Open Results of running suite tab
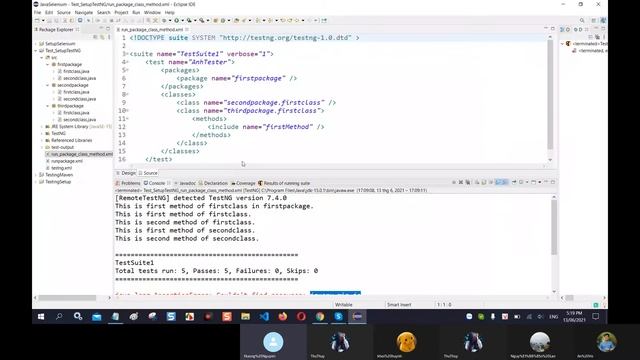The image size is (640, 360). coord(284,183)
